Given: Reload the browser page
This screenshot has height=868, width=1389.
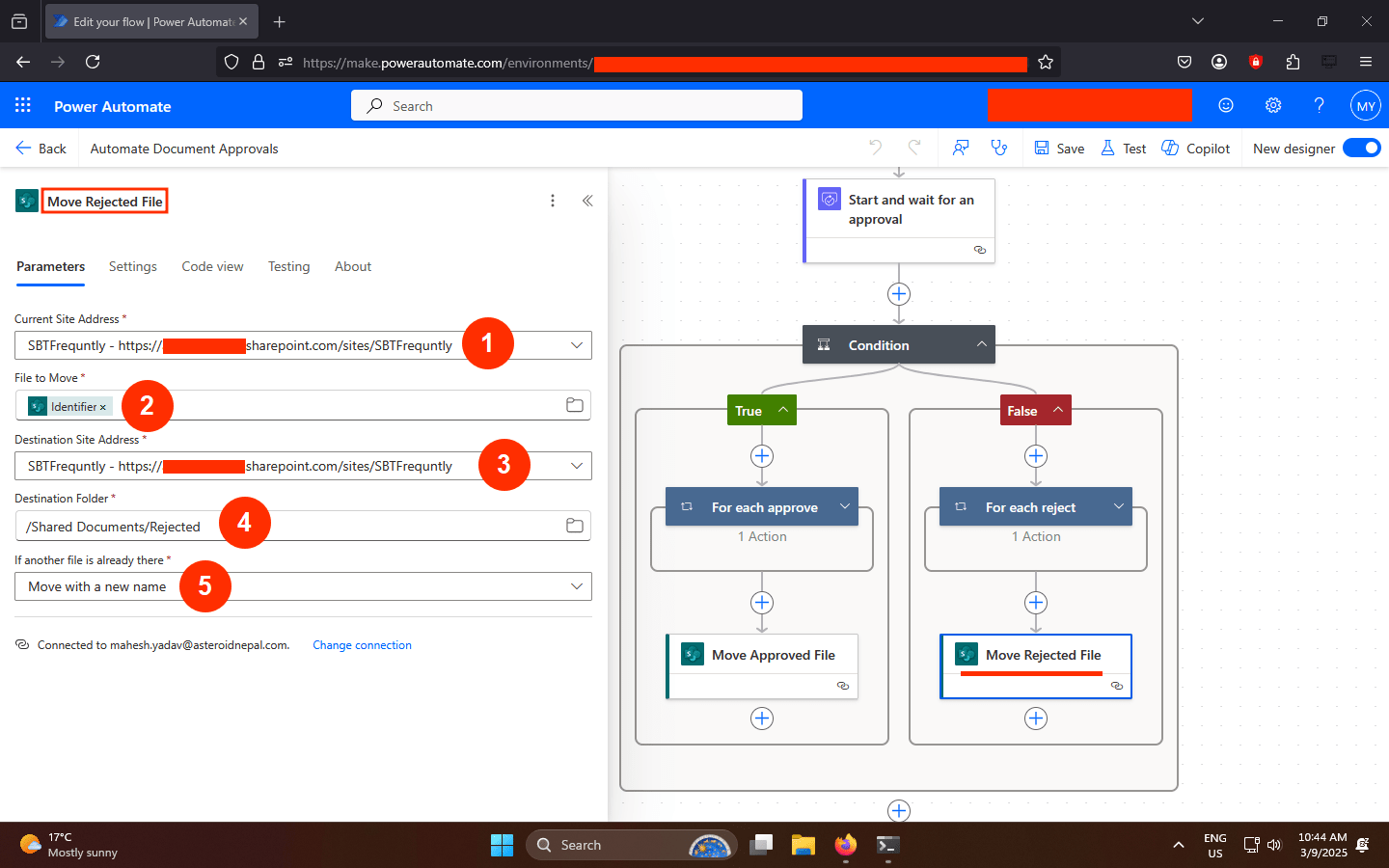Looking at the screenshot, I should tap(93, 62).
